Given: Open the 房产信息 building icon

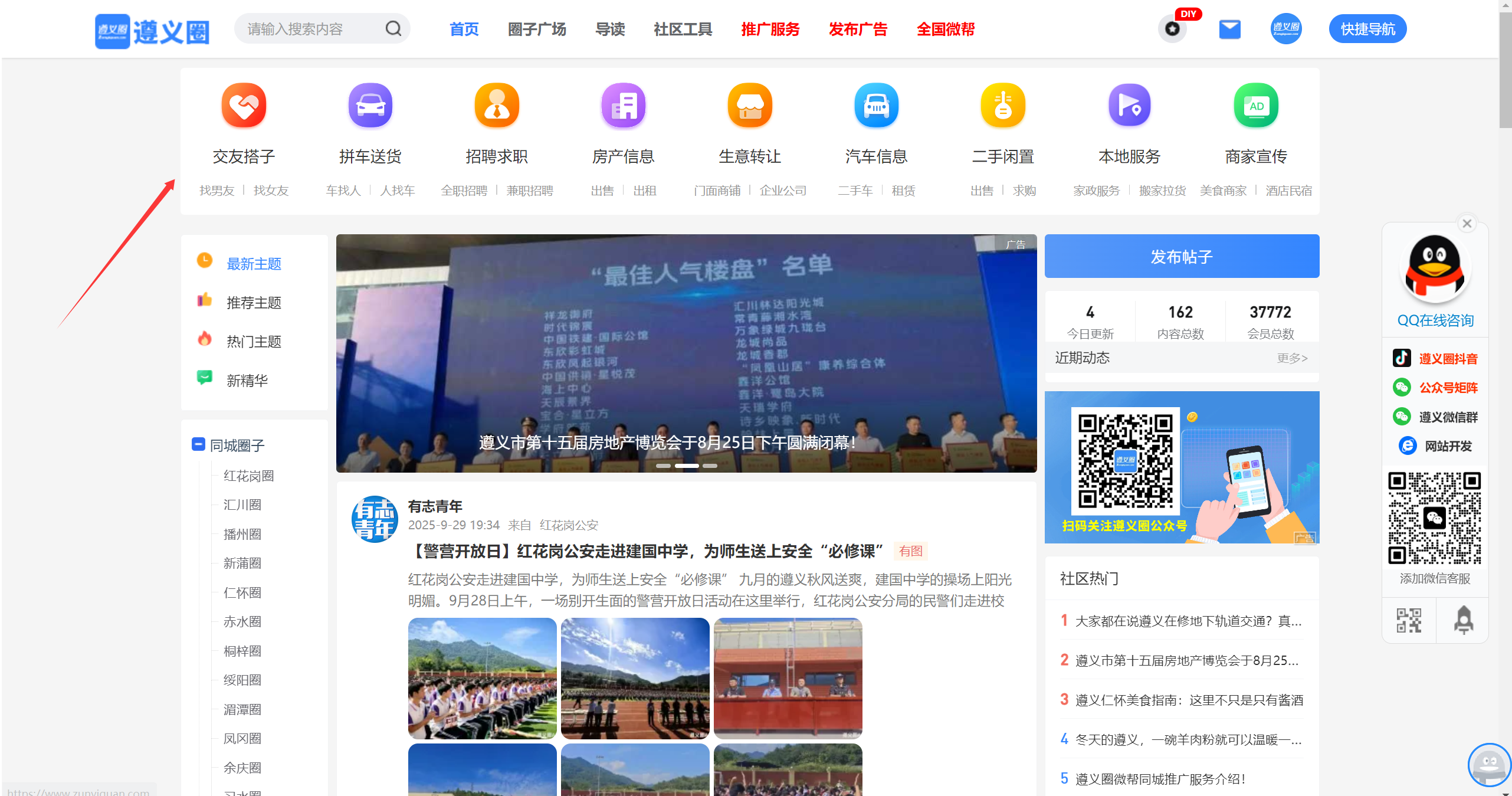Looking at the screenshot, I should [x=623, y=105].
